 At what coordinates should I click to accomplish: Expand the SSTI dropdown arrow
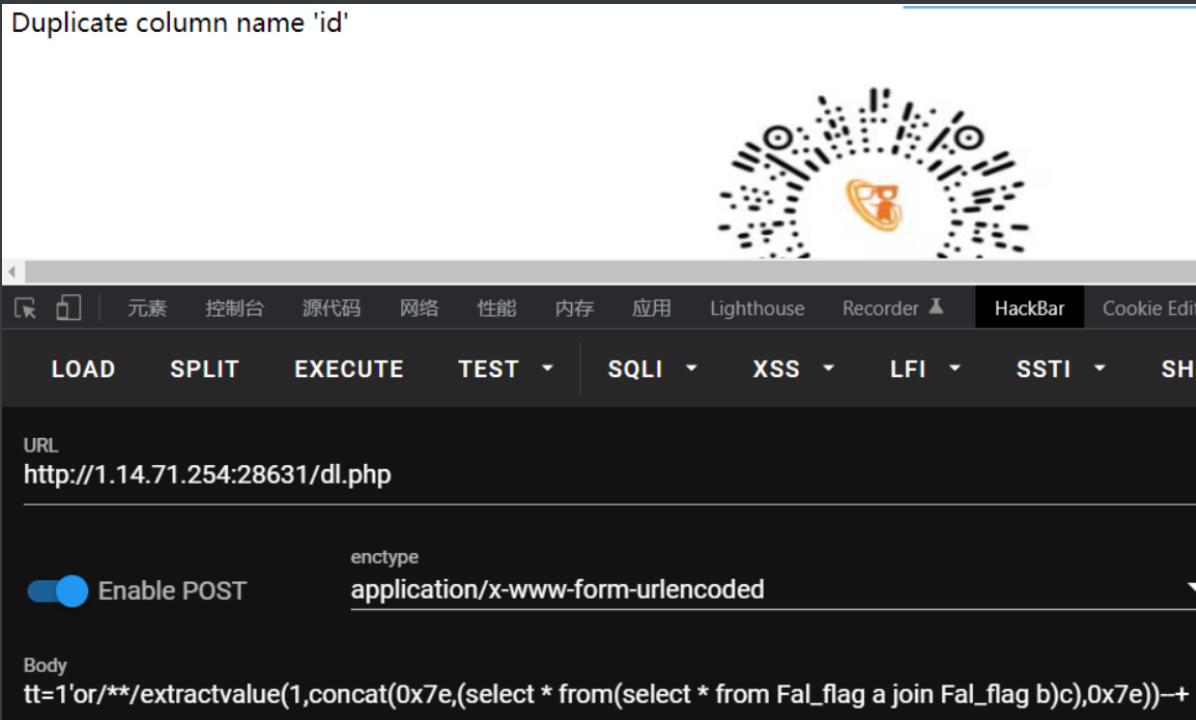(1099, 368)
